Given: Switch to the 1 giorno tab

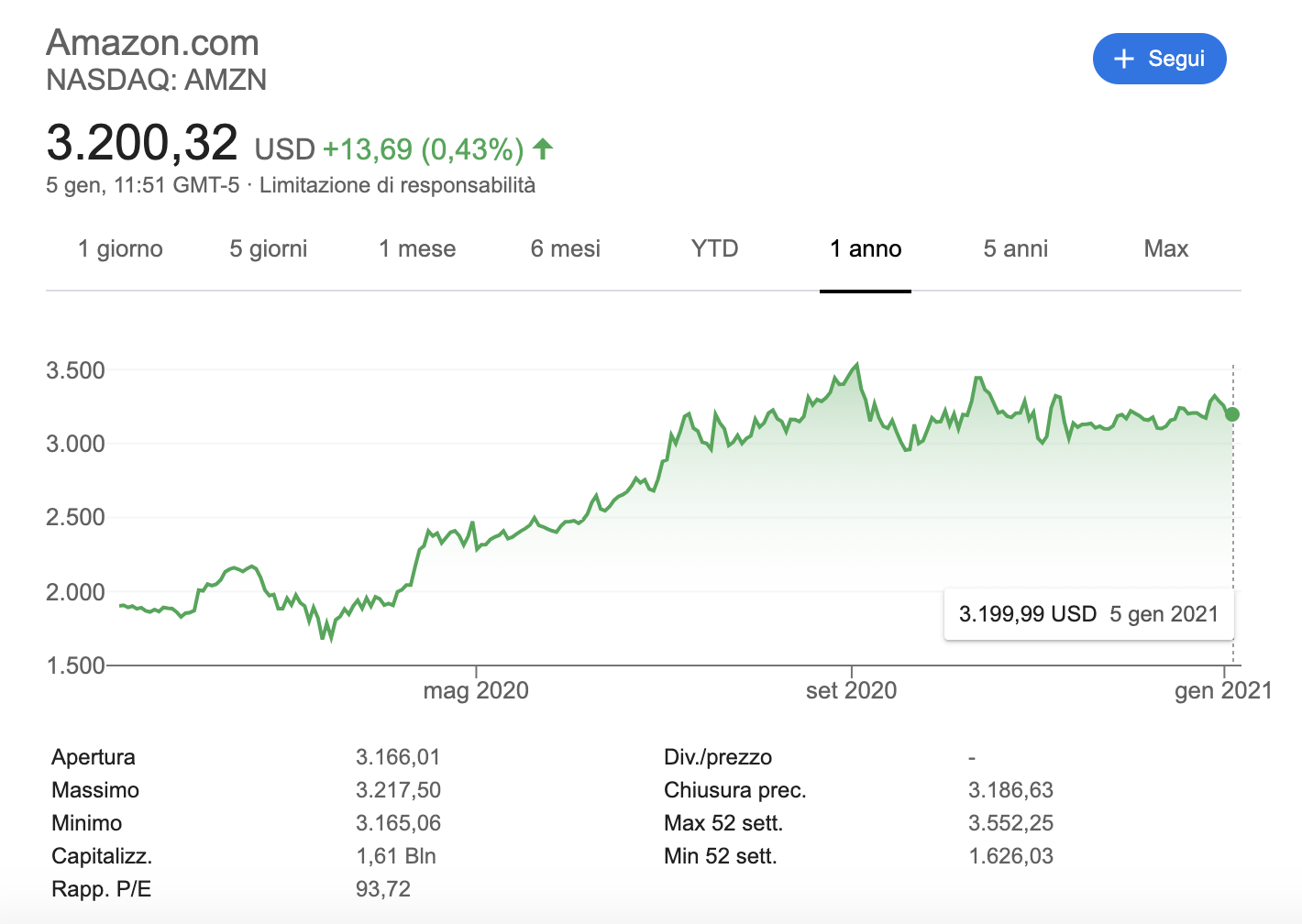Looking at the screenshot, I should (120, 248).
